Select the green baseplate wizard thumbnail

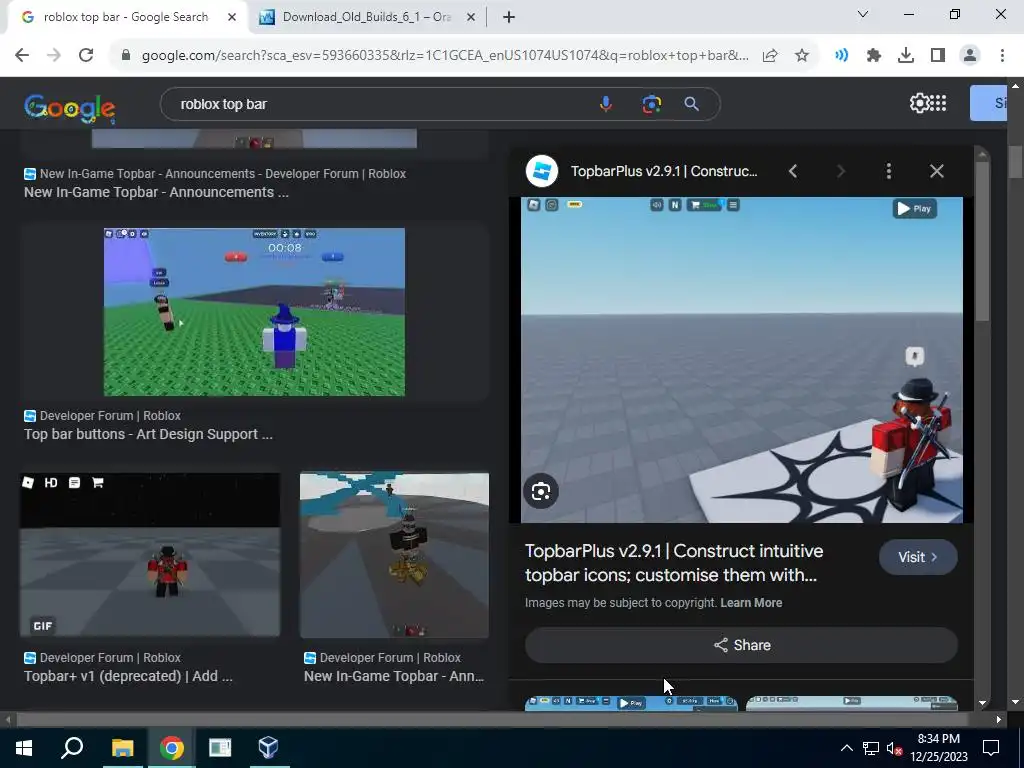[254, 312]
